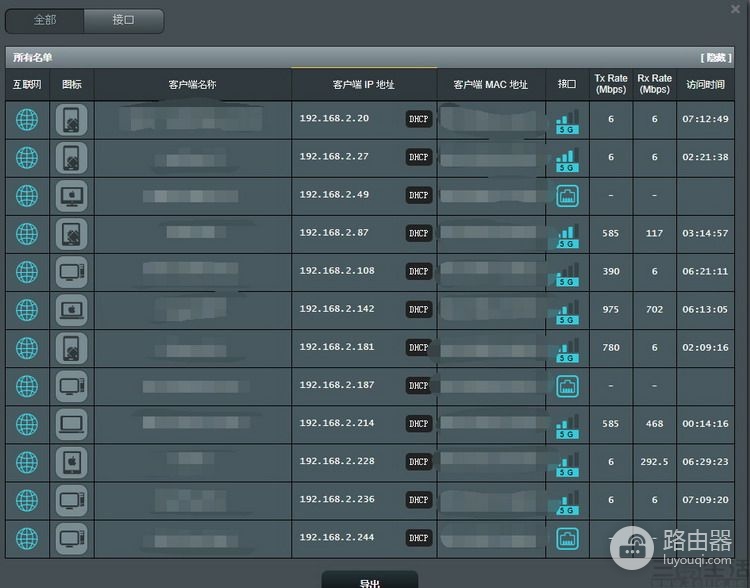Click Rx rate value 292.5
750x588 pixels.
tap(654, 462)
